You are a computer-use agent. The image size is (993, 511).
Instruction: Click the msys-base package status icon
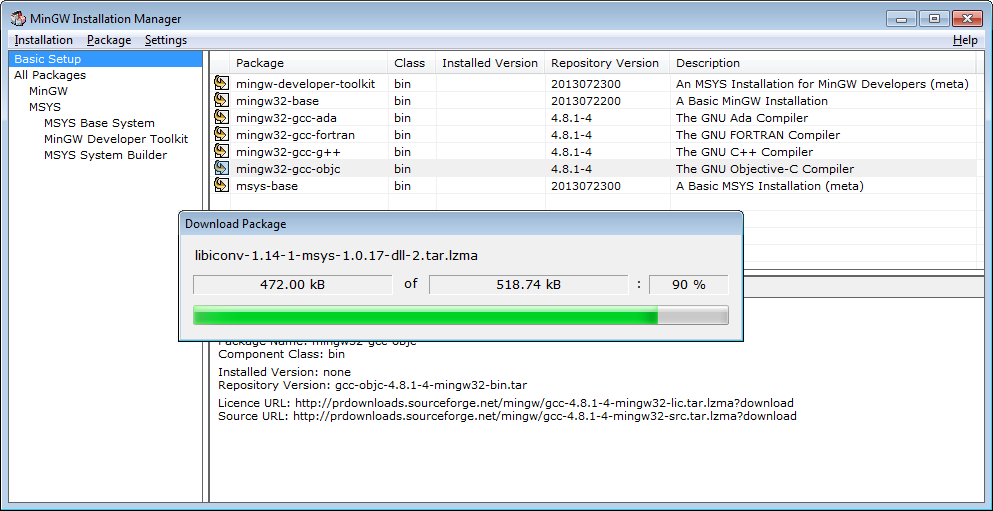[x=221, y=186]
